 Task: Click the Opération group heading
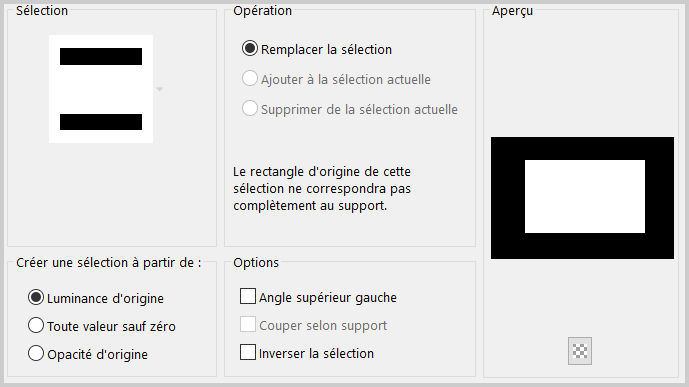coord(262,11)
